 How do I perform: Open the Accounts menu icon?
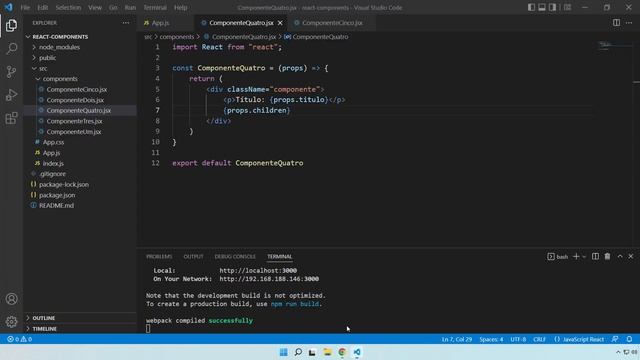[11, 299]
